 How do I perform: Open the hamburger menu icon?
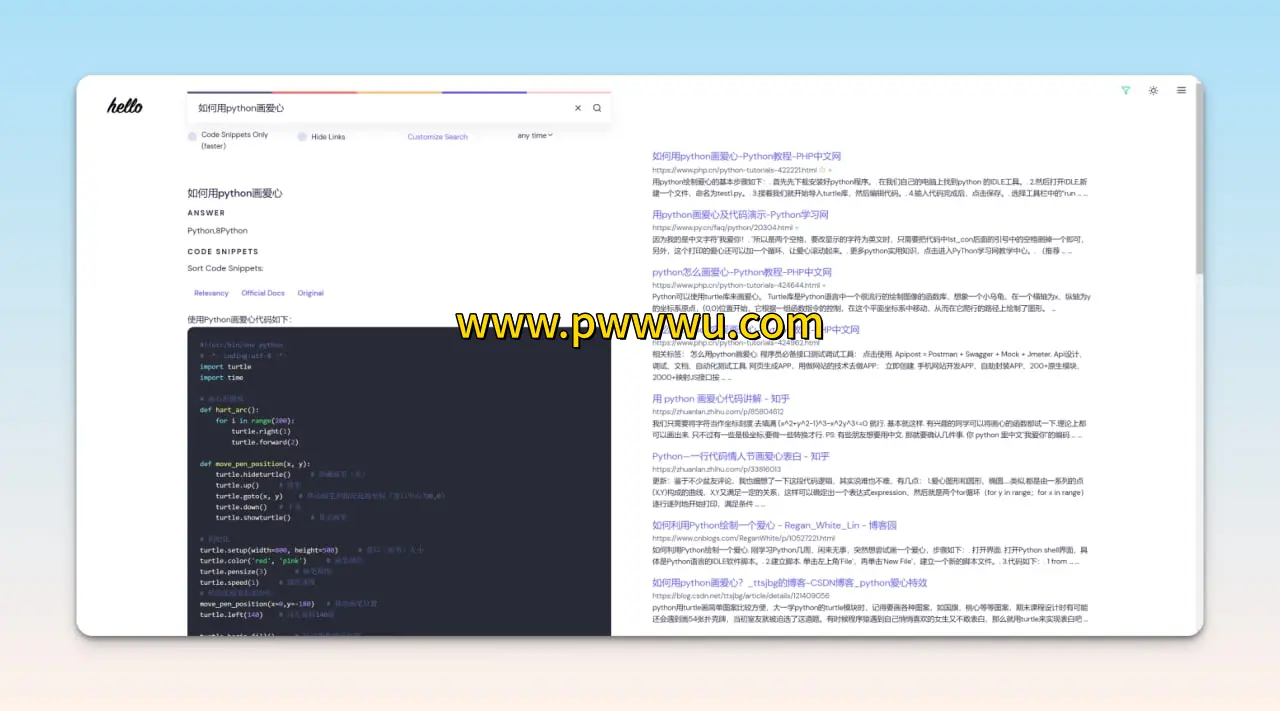(x=1181, y=90)
